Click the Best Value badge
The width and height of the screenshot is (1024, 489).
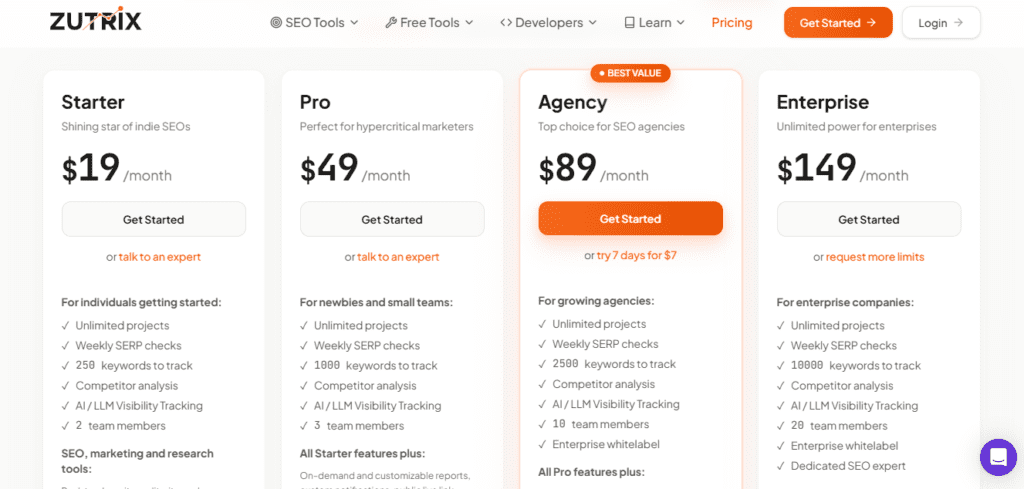tap(630, 73)
